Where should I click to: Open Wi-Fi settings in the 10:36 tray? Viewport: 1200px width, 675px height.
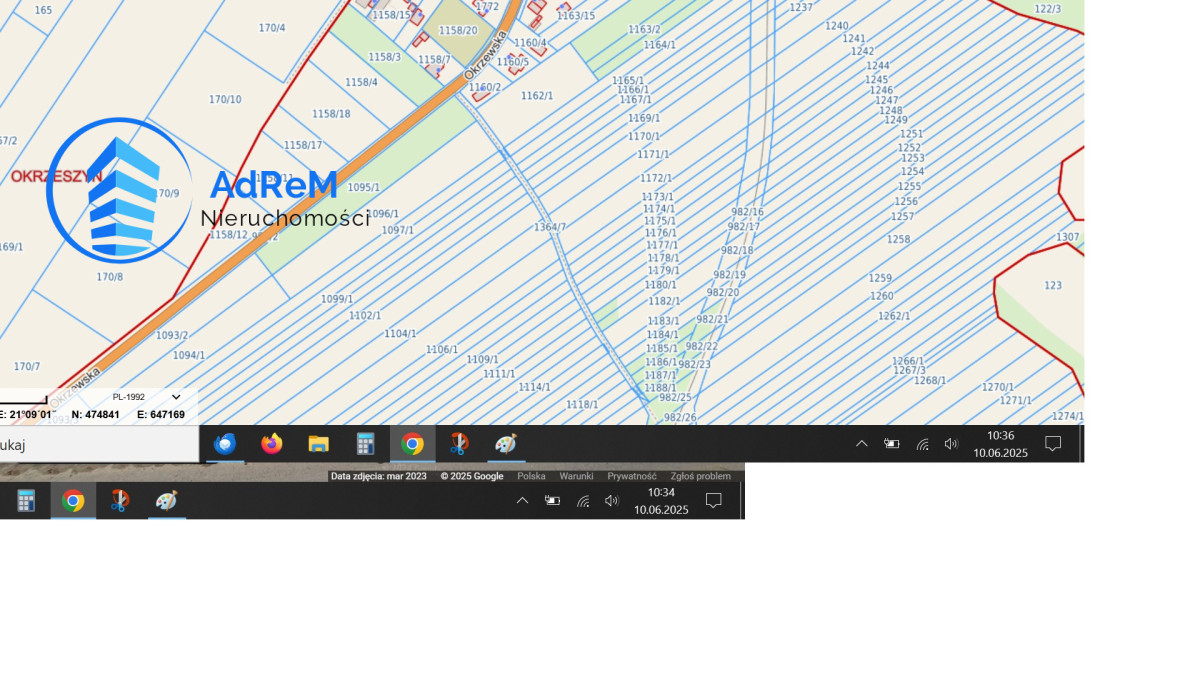pyautogui.click(x=922, y=444)
